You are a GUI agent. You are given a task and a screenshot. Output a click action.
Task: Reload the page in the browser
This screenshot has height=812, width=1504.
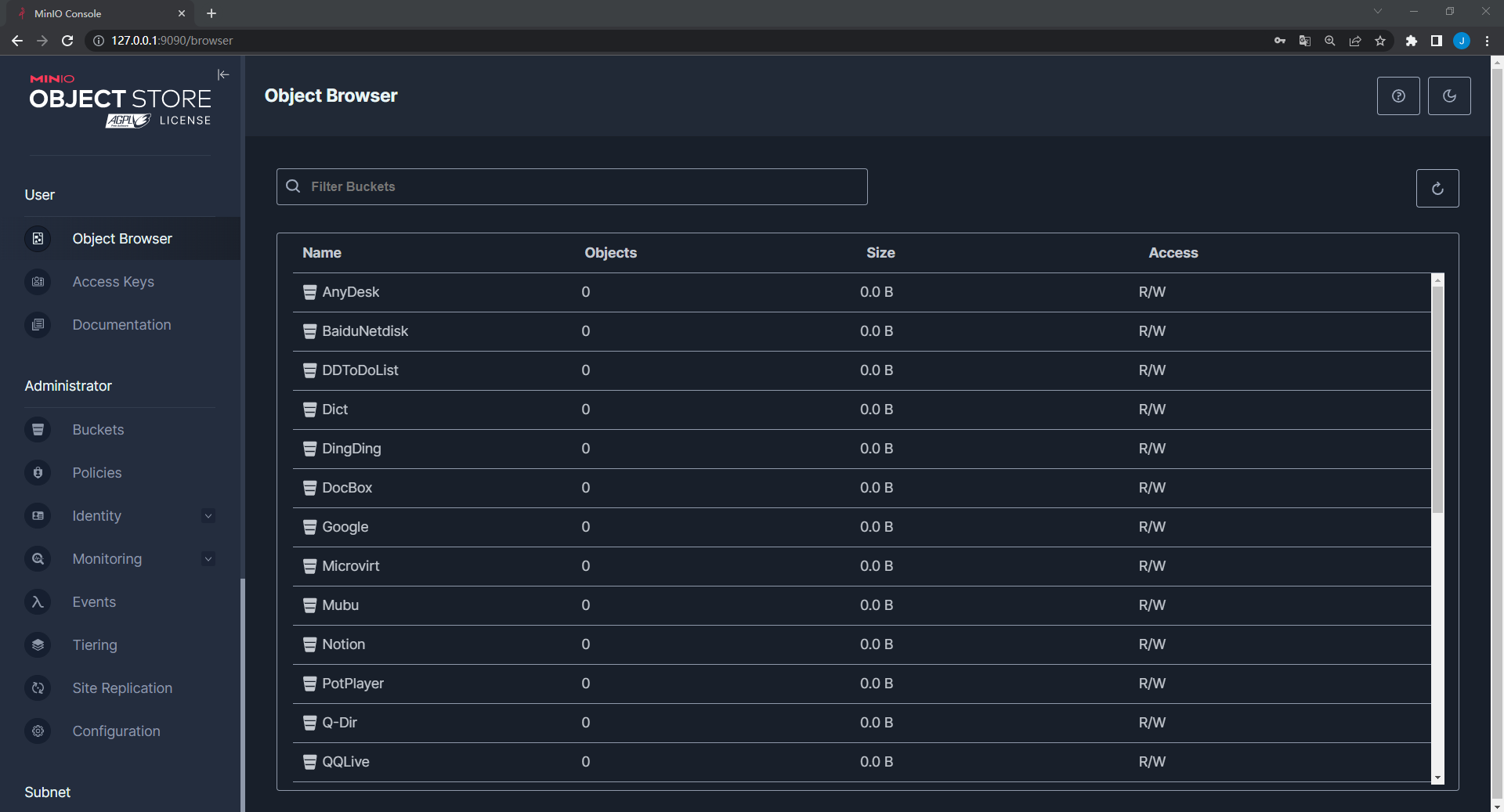click(x=67, y=41)
